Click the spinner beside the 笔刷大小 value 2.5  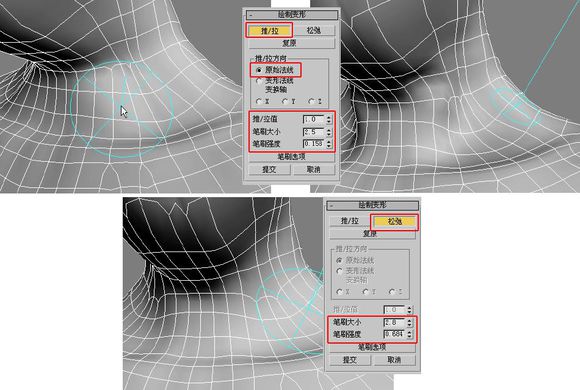click(329, 132)
